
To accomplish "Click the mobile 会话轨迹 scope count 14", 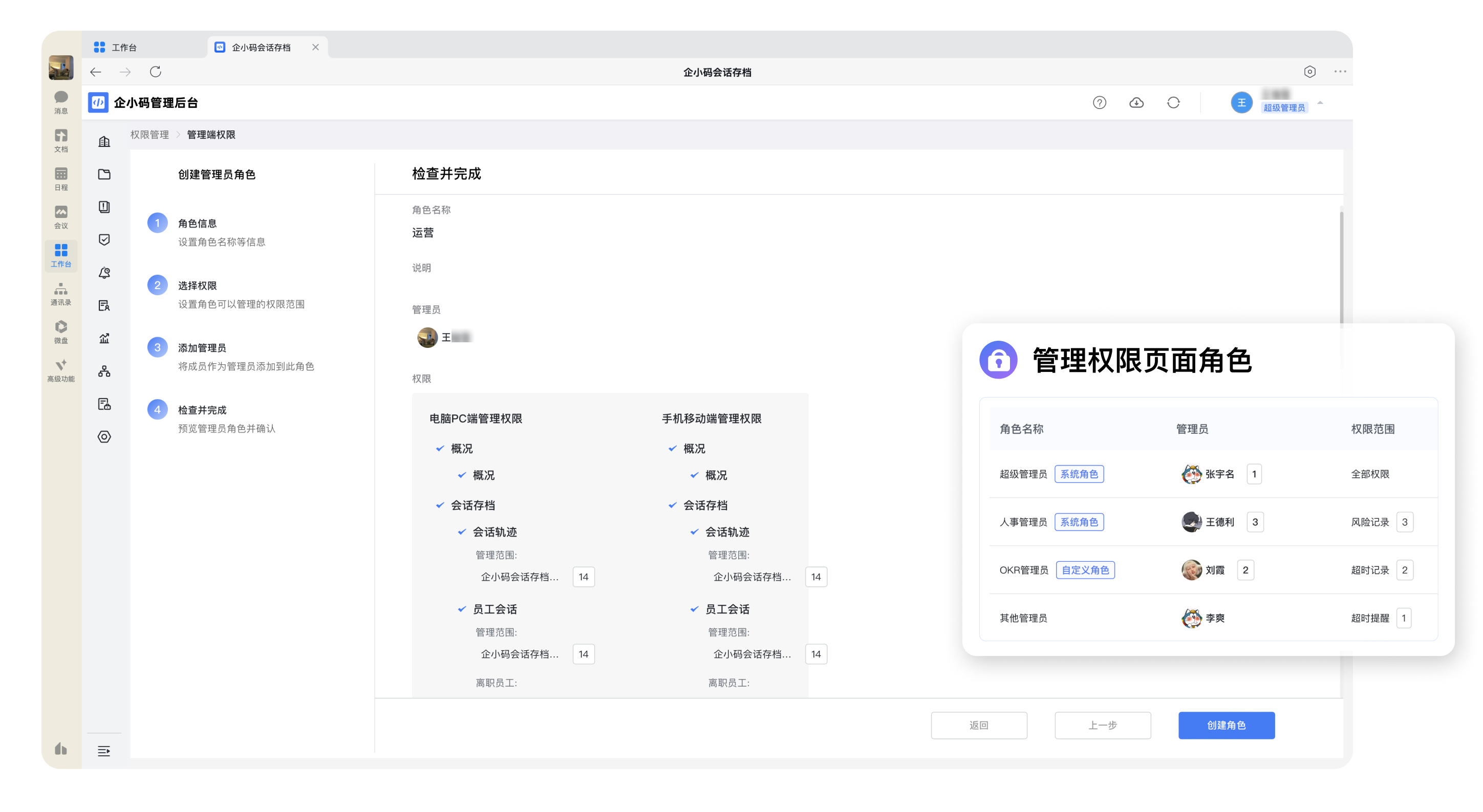I will (x=816, y=577).
